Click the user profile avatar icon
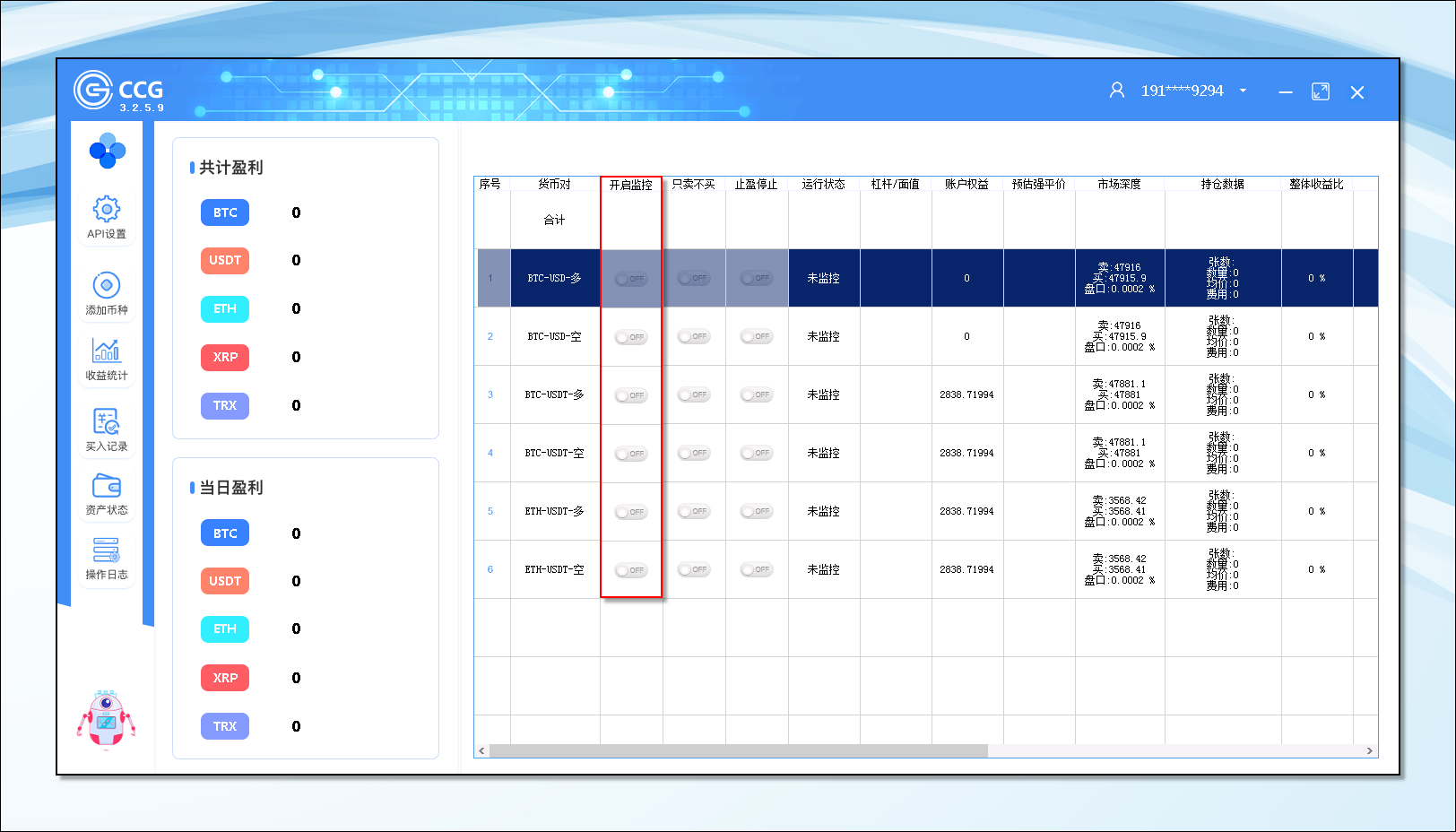This screenshot has height=832, width=1456. (1116, 91)
